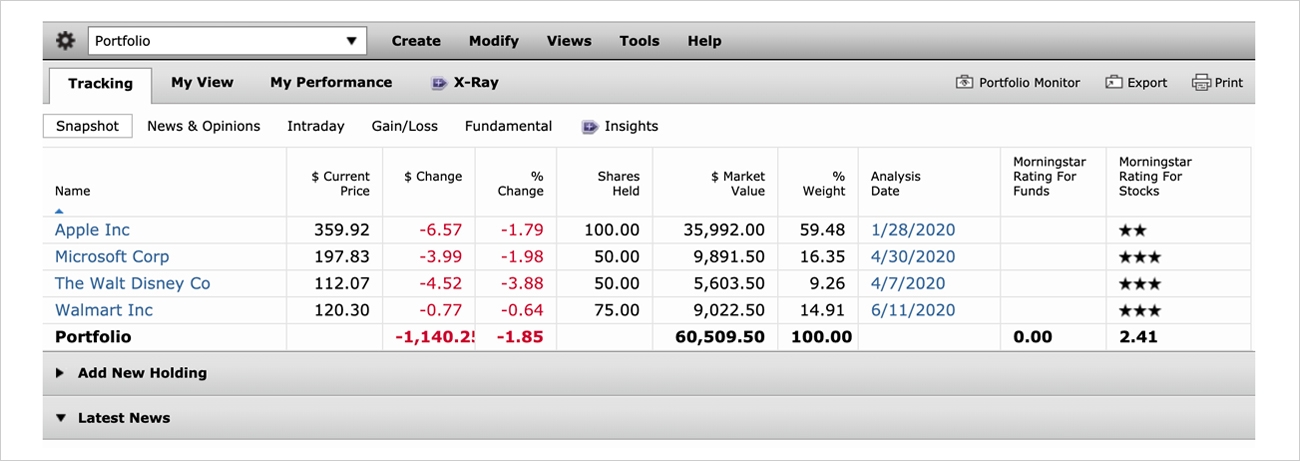The image size is (1300, 461).
Task: Click the Print printer icon
Action: pos(1201,83)
